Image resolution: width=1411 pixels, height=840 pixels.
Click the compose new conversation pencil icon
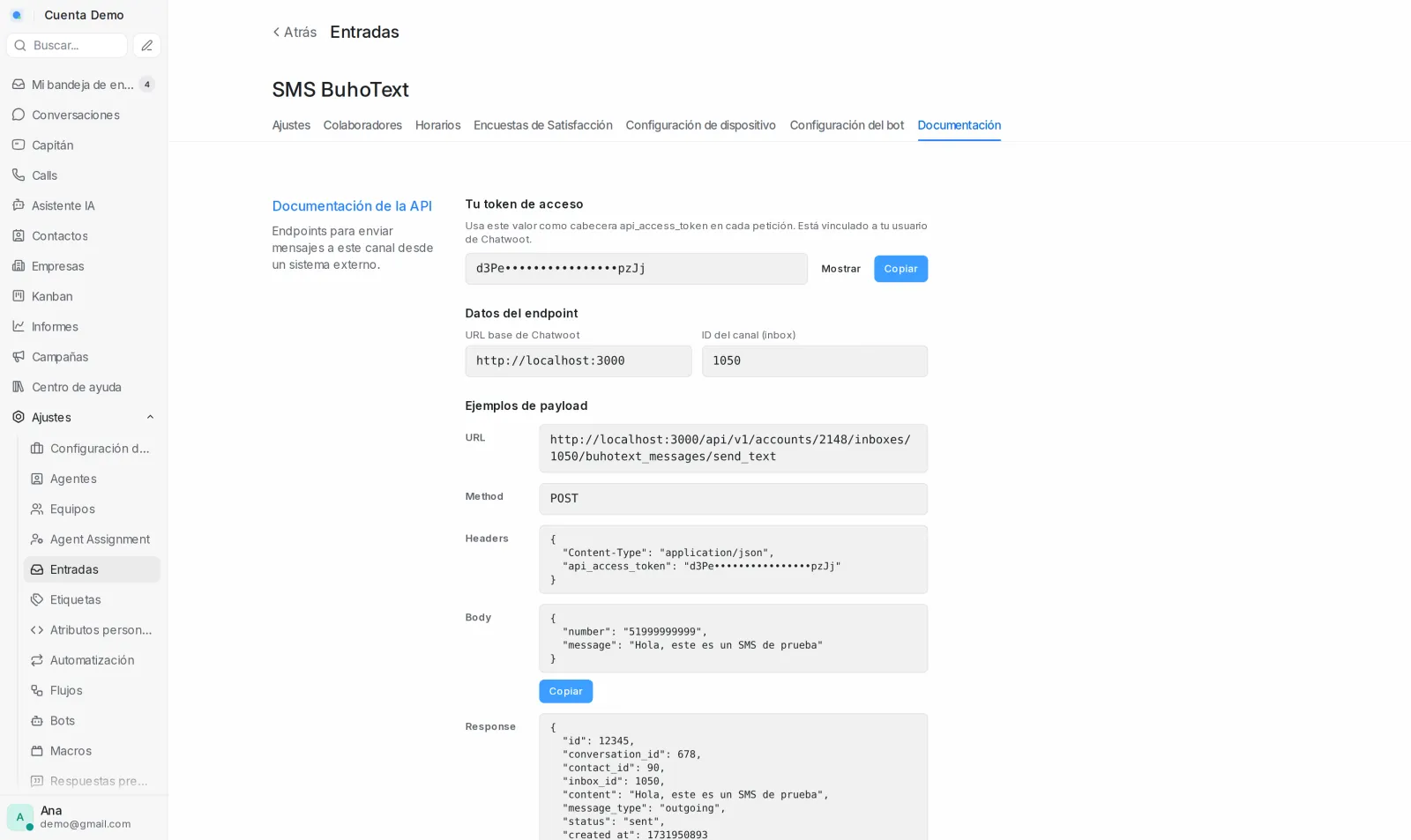tap(147, 45)
